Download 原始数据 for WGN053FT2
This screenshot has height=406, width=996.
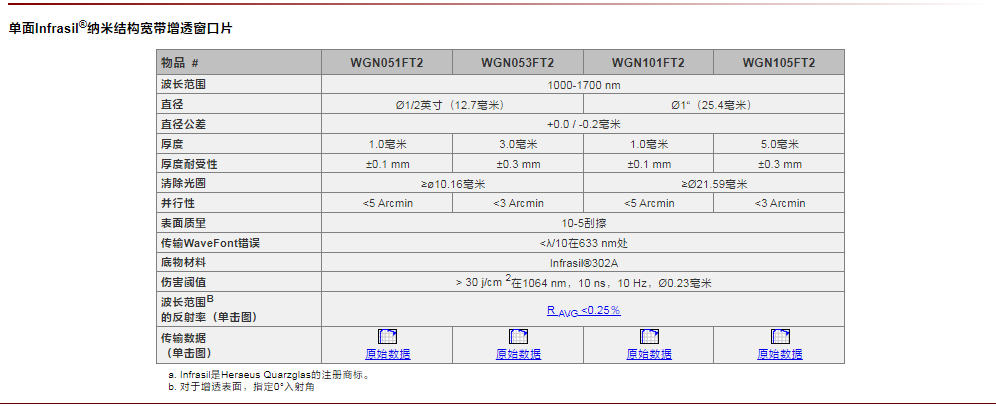(x=518, y=354)
